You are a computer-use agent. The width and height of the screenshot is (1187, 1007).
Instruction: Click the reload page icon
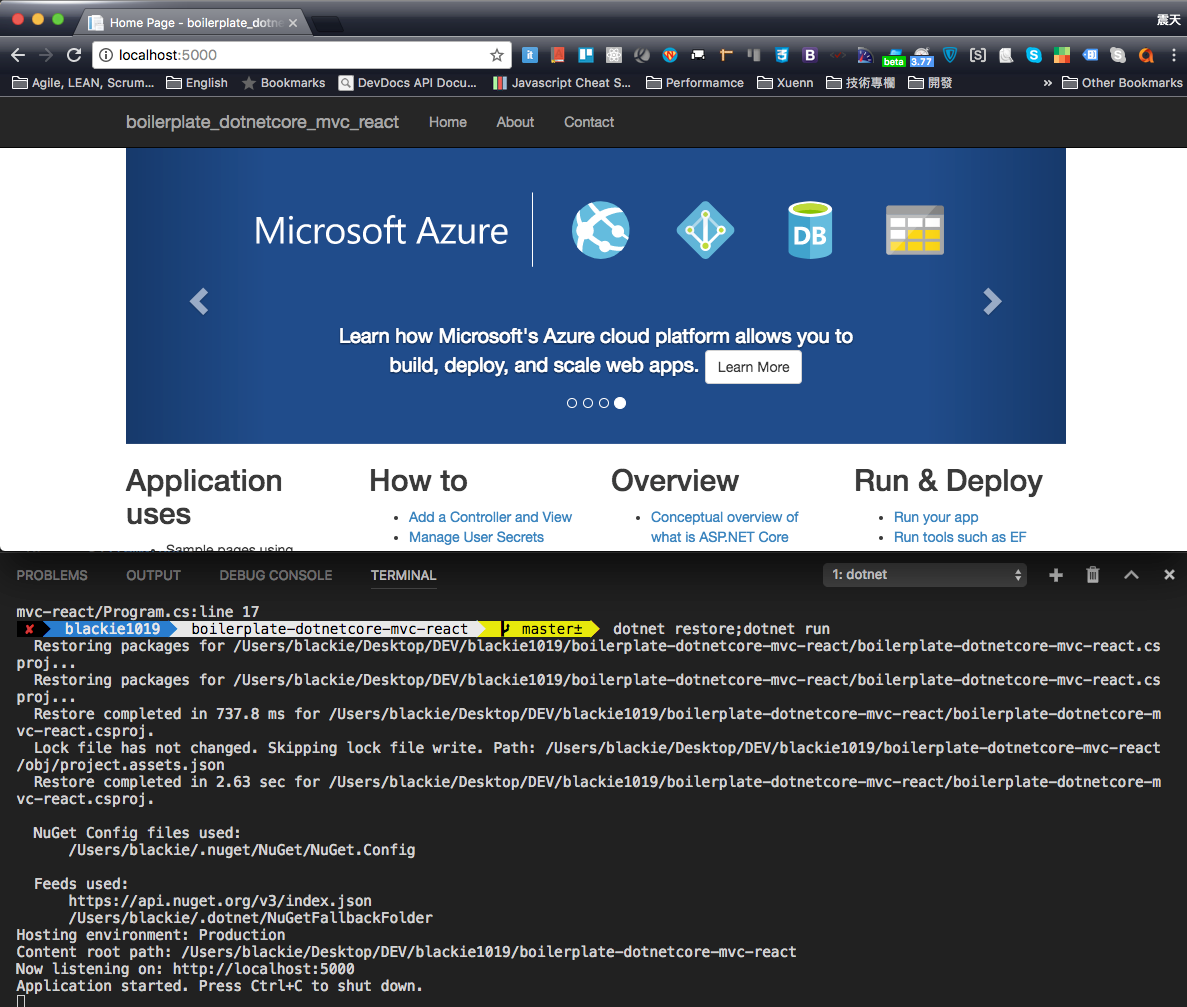click(74, 55)
